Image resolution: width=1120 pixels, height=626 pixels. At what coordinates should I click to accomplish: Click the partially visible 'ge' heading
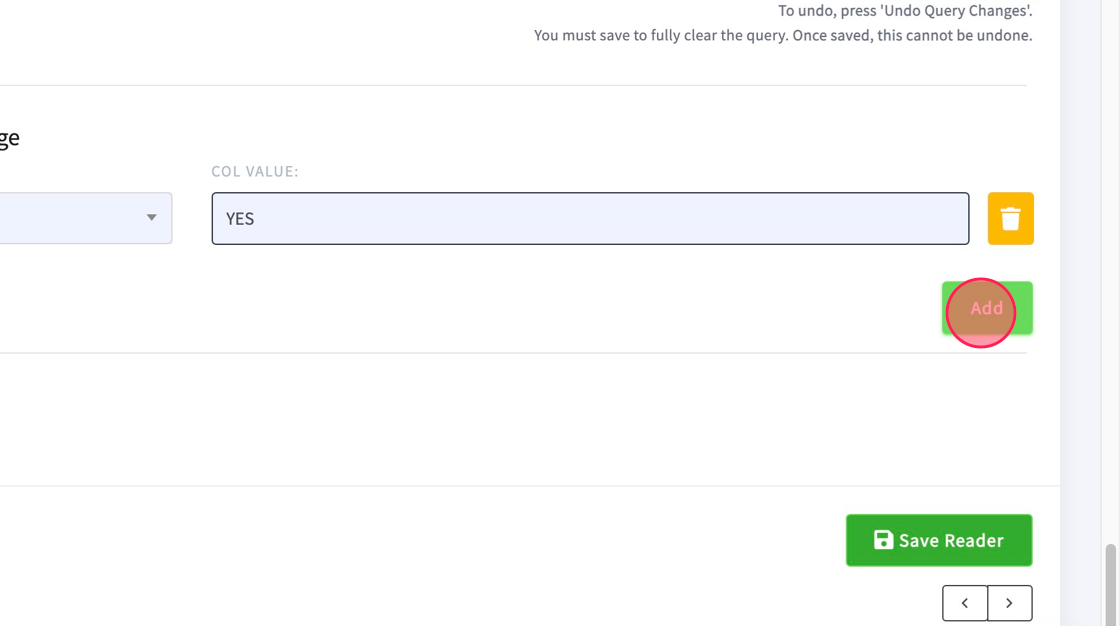pos(9,138)
